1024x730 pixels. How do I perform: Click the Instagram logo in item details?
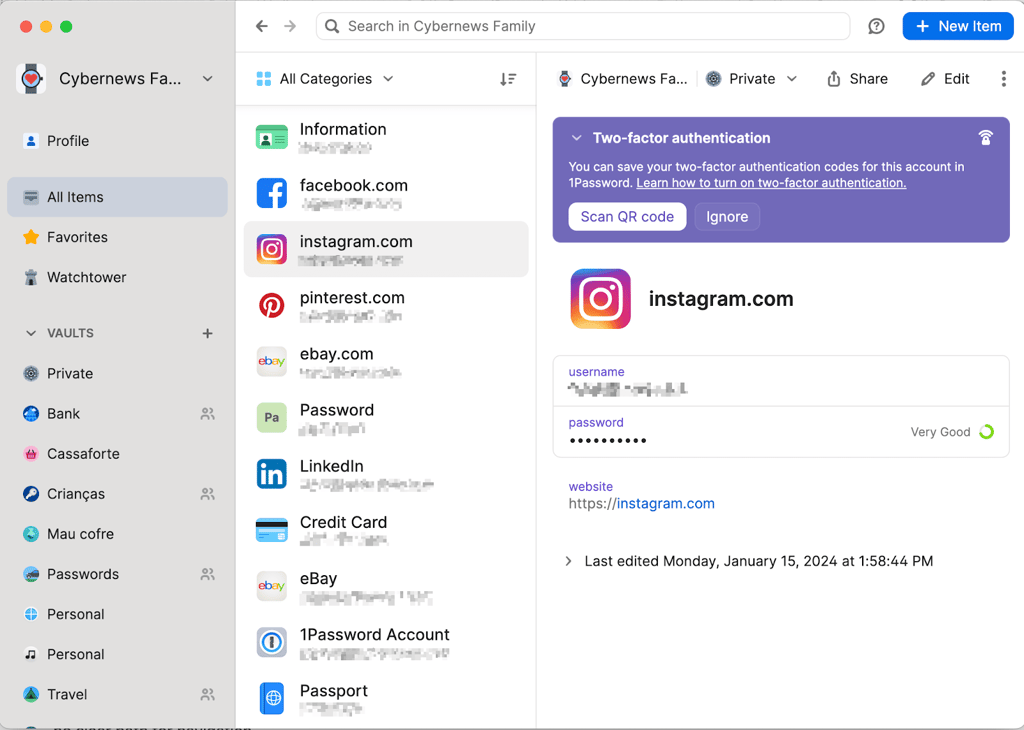(601, 298)
